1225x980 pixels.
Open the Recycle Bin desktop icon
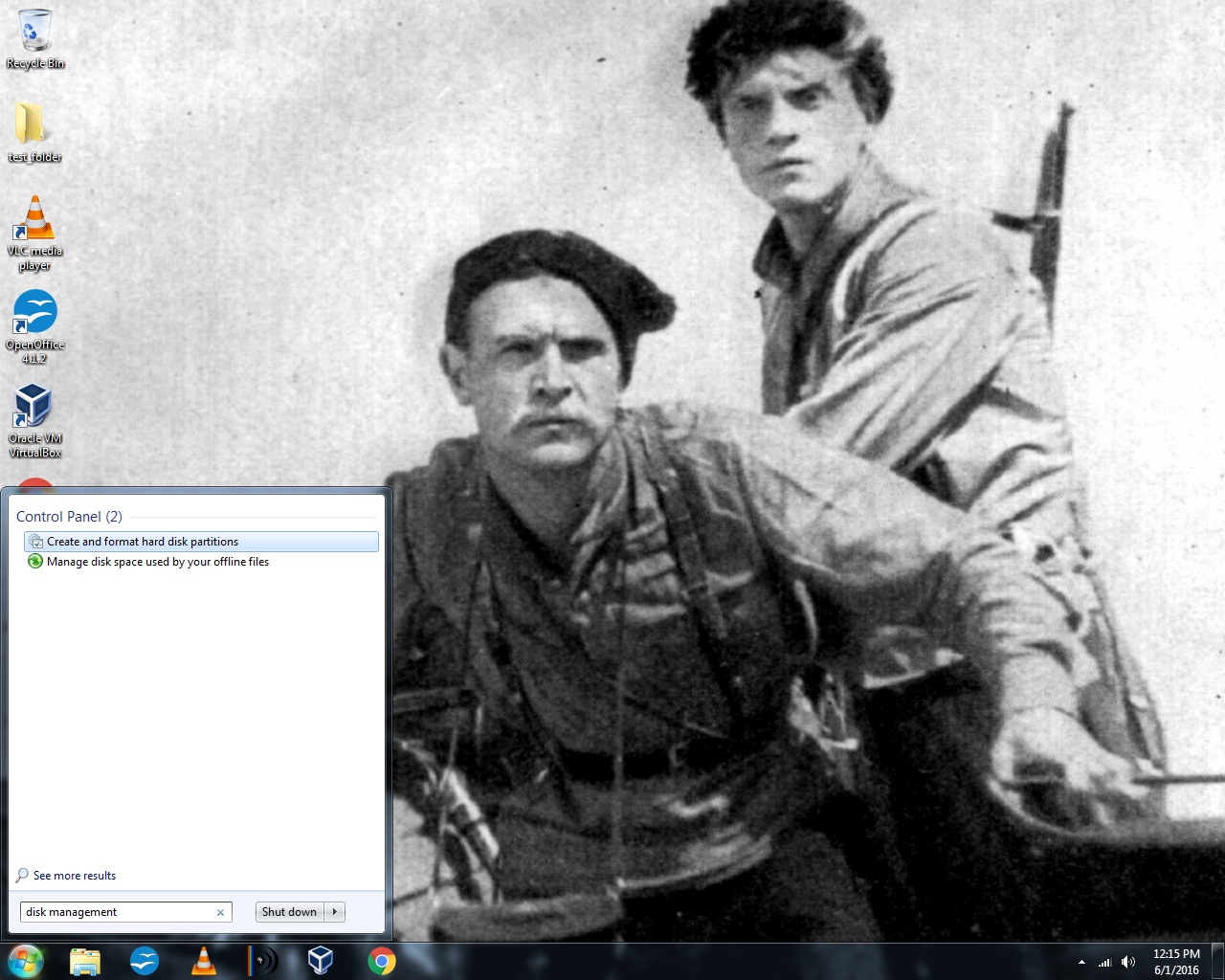coord(35,38)
